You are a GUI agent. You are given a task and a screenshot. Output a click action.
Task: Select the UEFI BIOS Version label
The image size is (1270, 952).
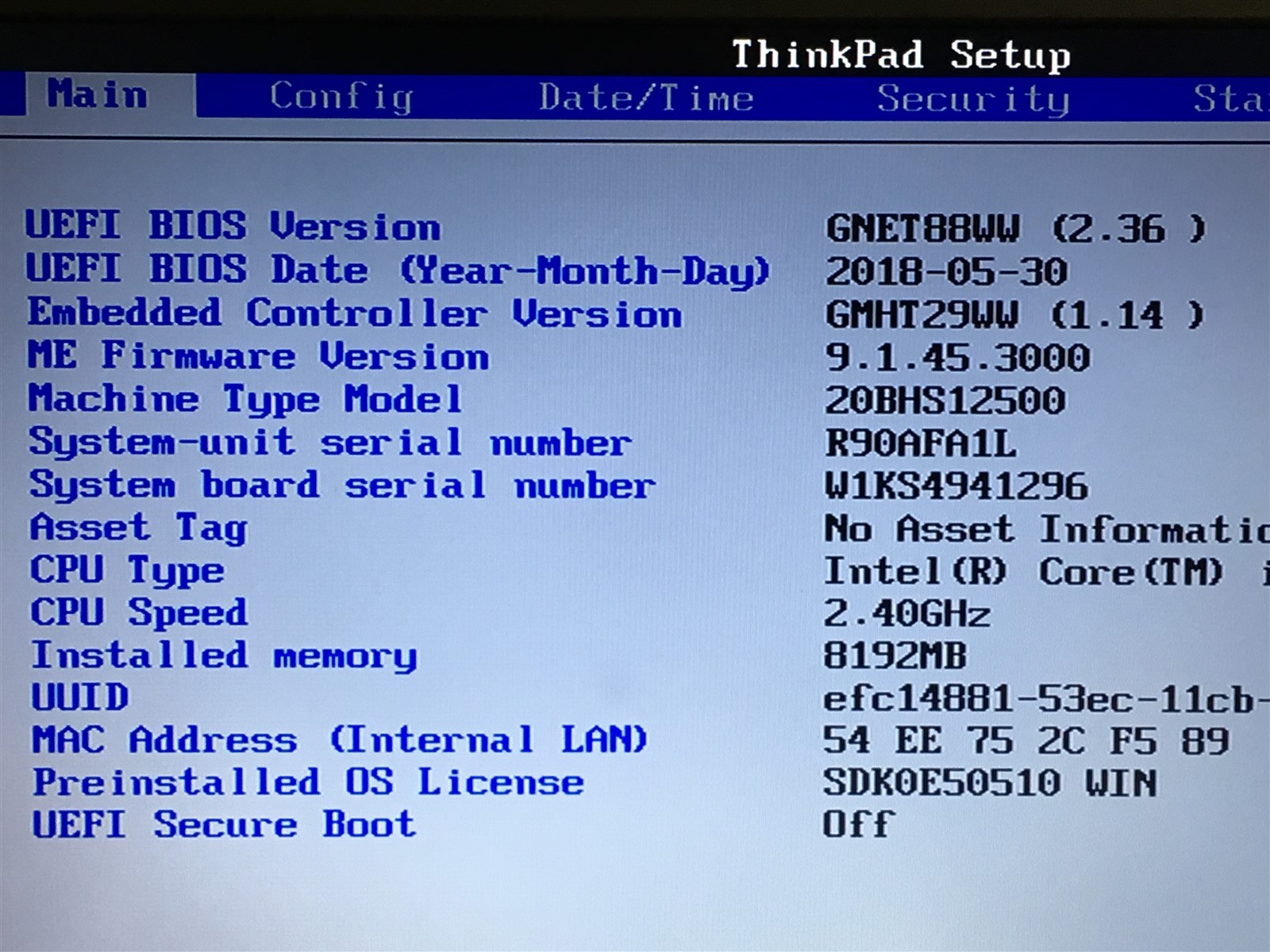click(x=233, y=225)
